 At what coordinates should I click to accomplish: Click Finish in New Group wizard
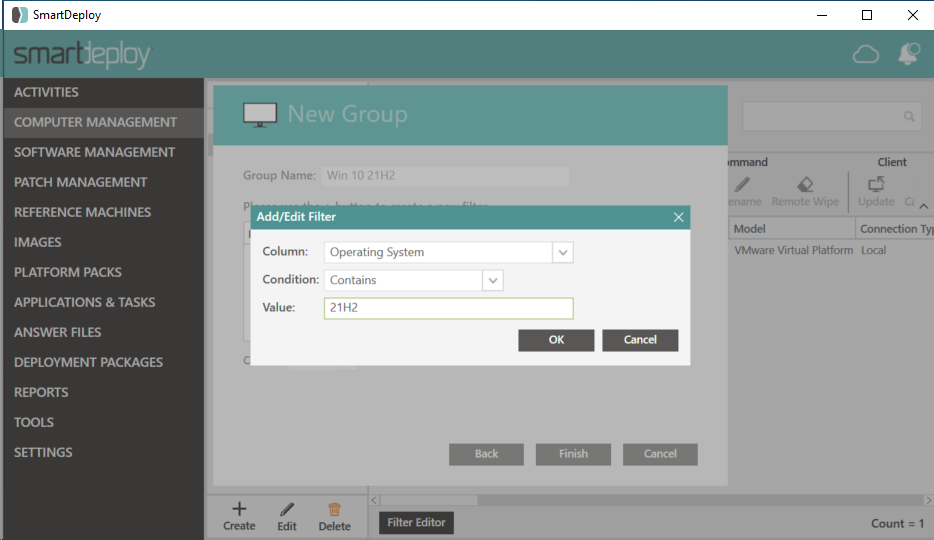click(573, 454)
